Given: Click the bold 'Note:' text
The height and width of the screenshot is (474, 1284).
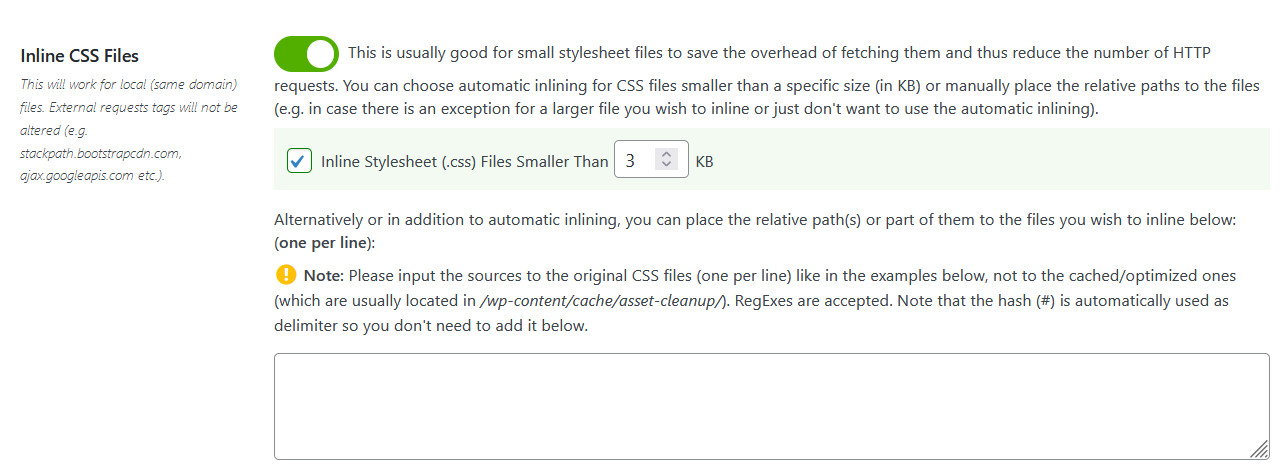Looking at the screenshot, I should 324,275.
